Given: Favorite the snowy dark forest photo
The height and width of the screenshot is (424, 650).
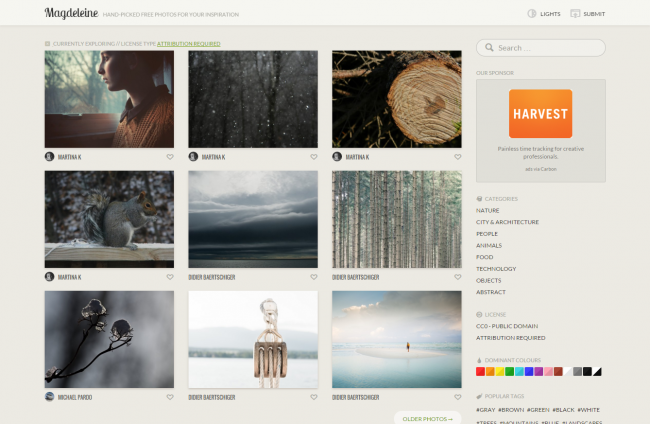Looking at the screenshot, I should point(314,157).
